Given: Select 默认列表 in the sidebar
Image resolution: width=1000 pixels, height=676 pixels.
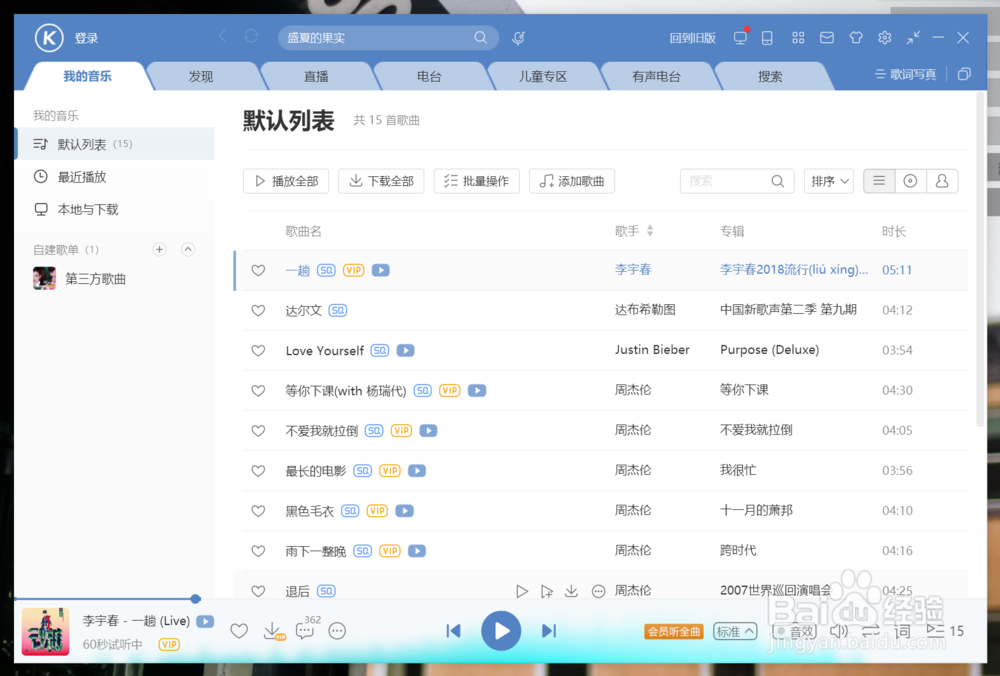Looking at the screenshot, I should (x=115, y=144).
